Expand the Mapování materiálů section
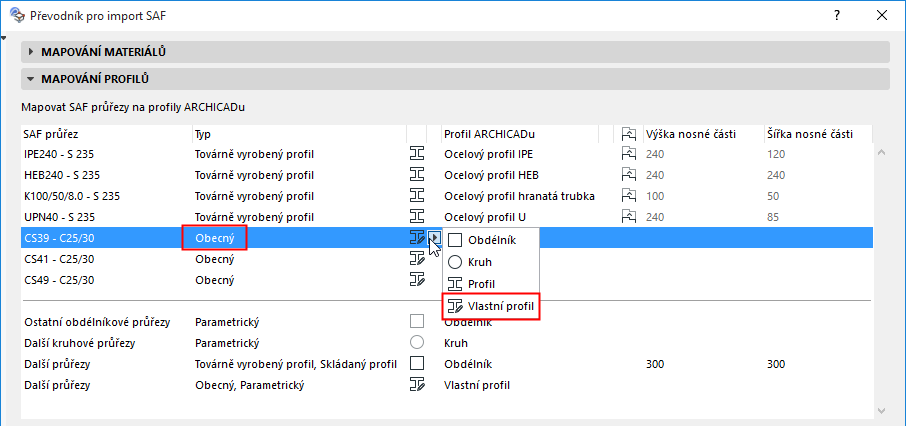Viewport: 906px width, 426px height. [x=31, y=52]
